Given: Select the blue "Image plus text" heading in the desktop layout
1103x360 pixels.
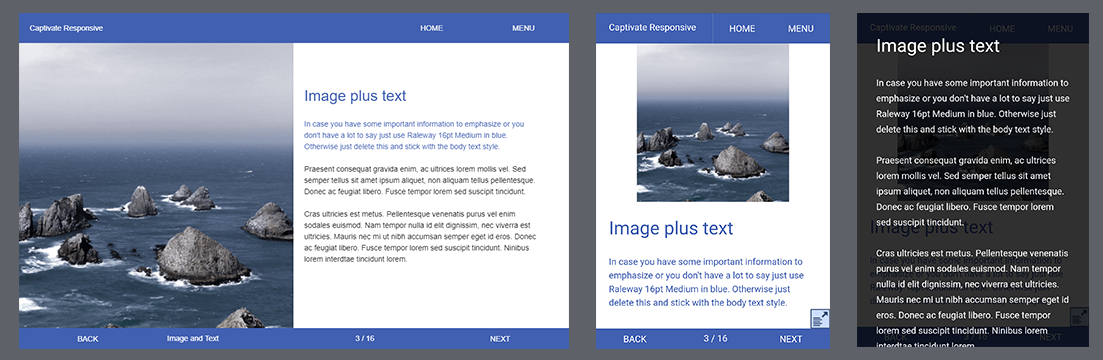Looking at the screenshot, I should click(355, 96).
